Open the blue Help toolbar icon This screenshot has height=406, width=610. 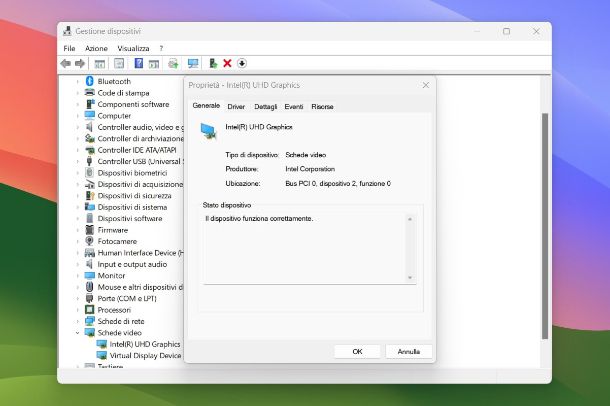(x=138, y=63)
